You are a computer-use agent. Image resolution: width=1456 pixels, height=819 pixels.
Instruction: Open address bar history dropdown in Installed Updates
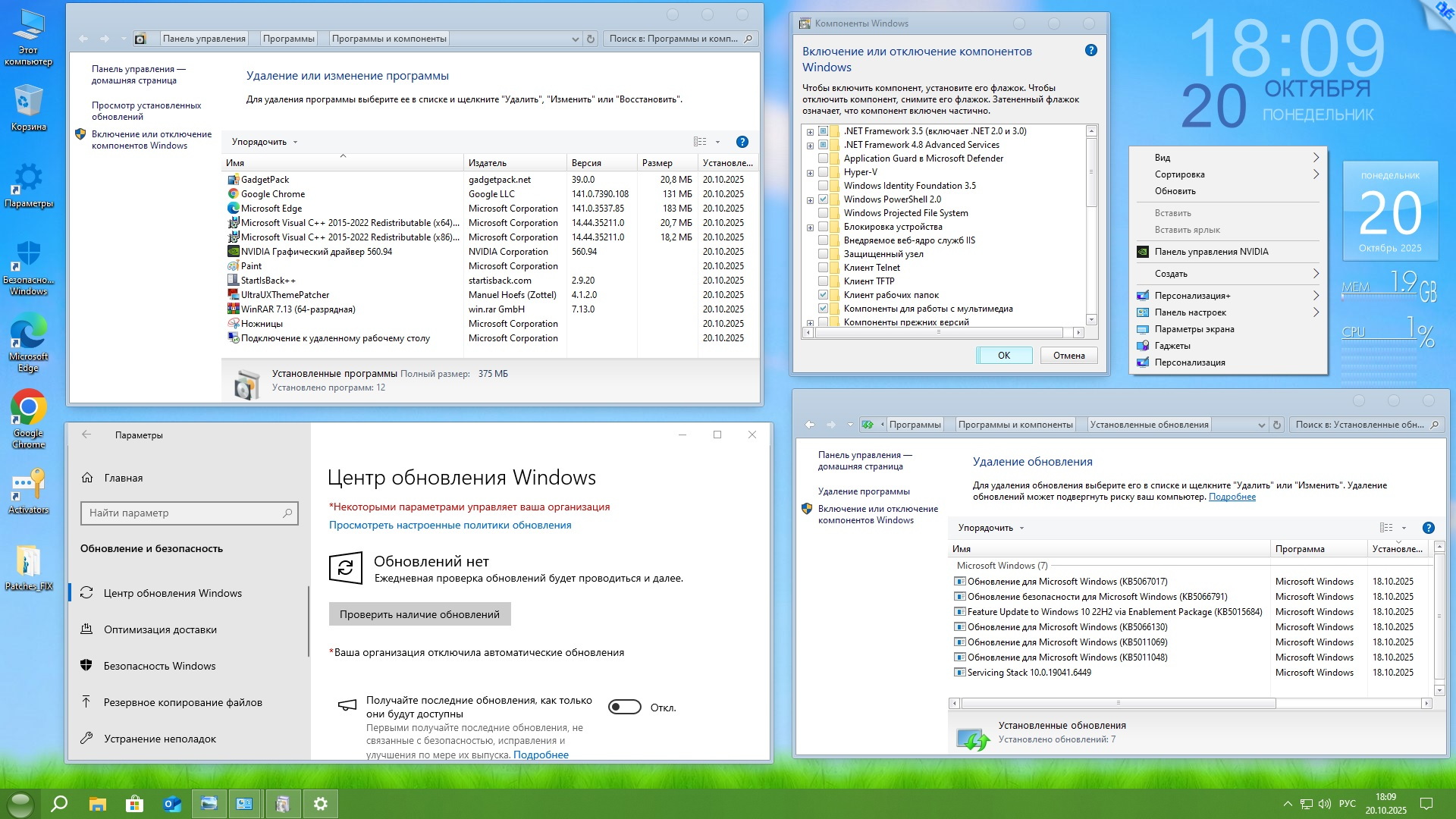(x=1261, y=425)
